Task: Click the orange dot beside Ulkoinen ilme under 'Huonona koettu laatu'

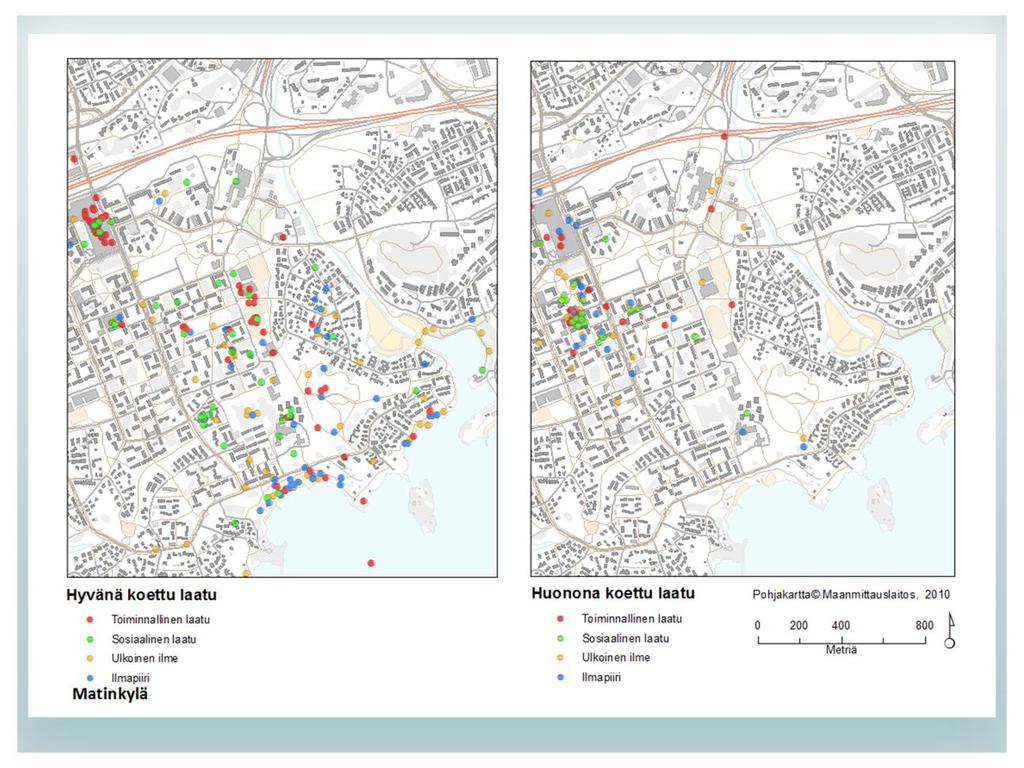Action: click(x=560, y=658)
